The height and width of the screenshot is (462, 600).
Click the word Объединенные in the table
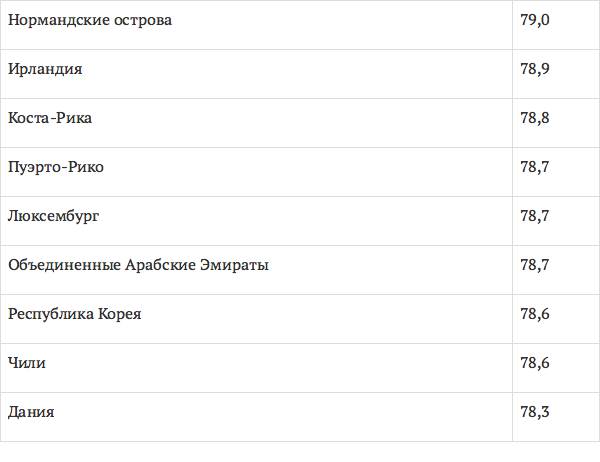click(x=62, y=265)
